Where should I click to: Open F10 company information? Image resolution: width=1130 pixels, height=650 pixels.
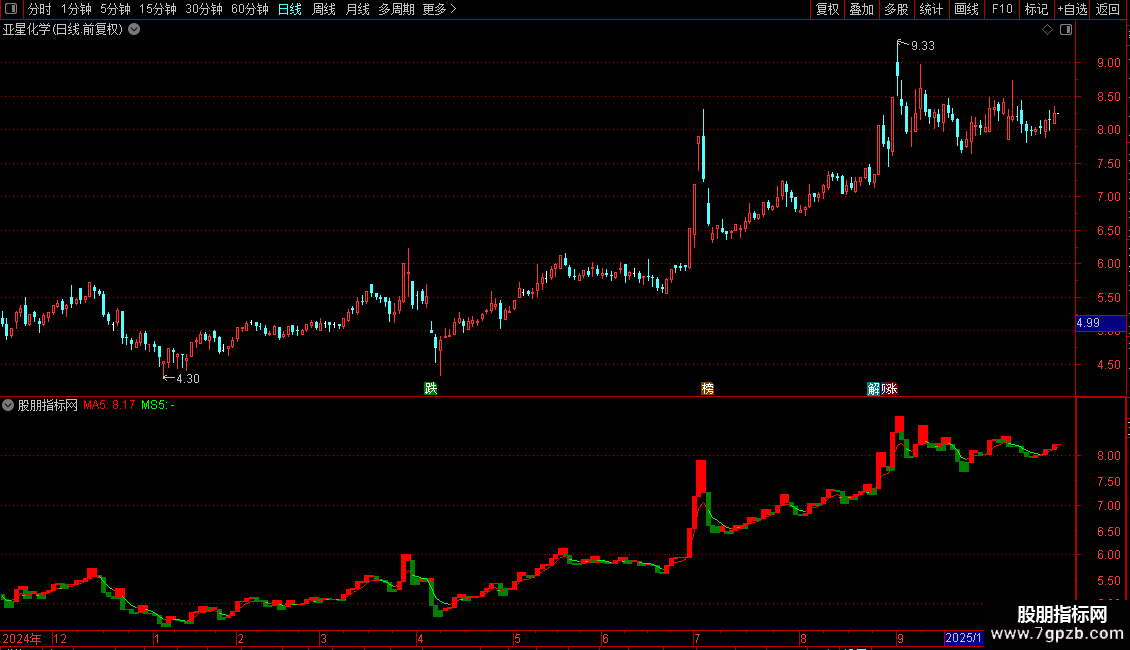[x=1002, y=9]
